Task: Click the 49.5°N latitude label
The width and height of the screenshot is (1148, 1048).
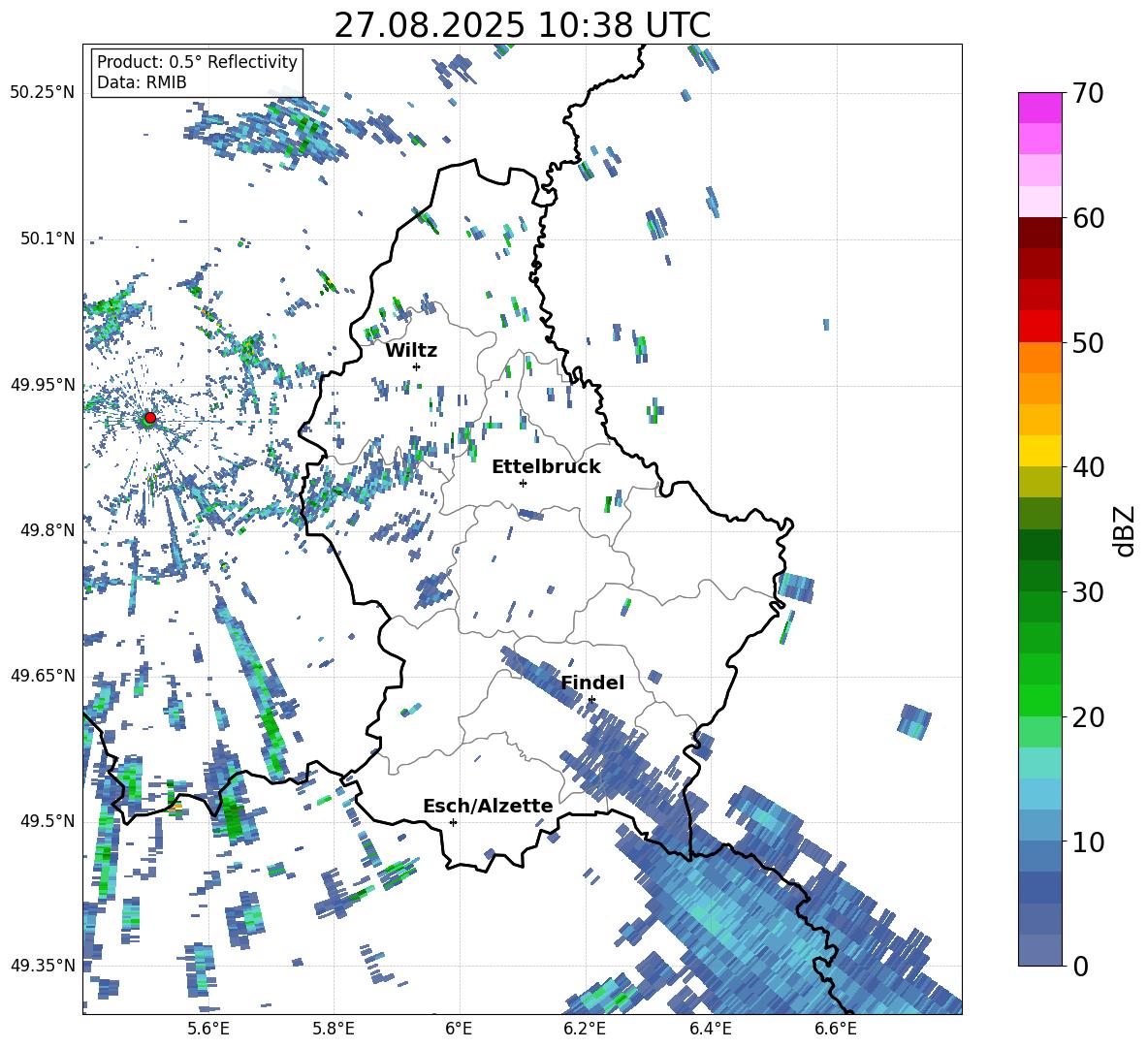Action: 47,821
